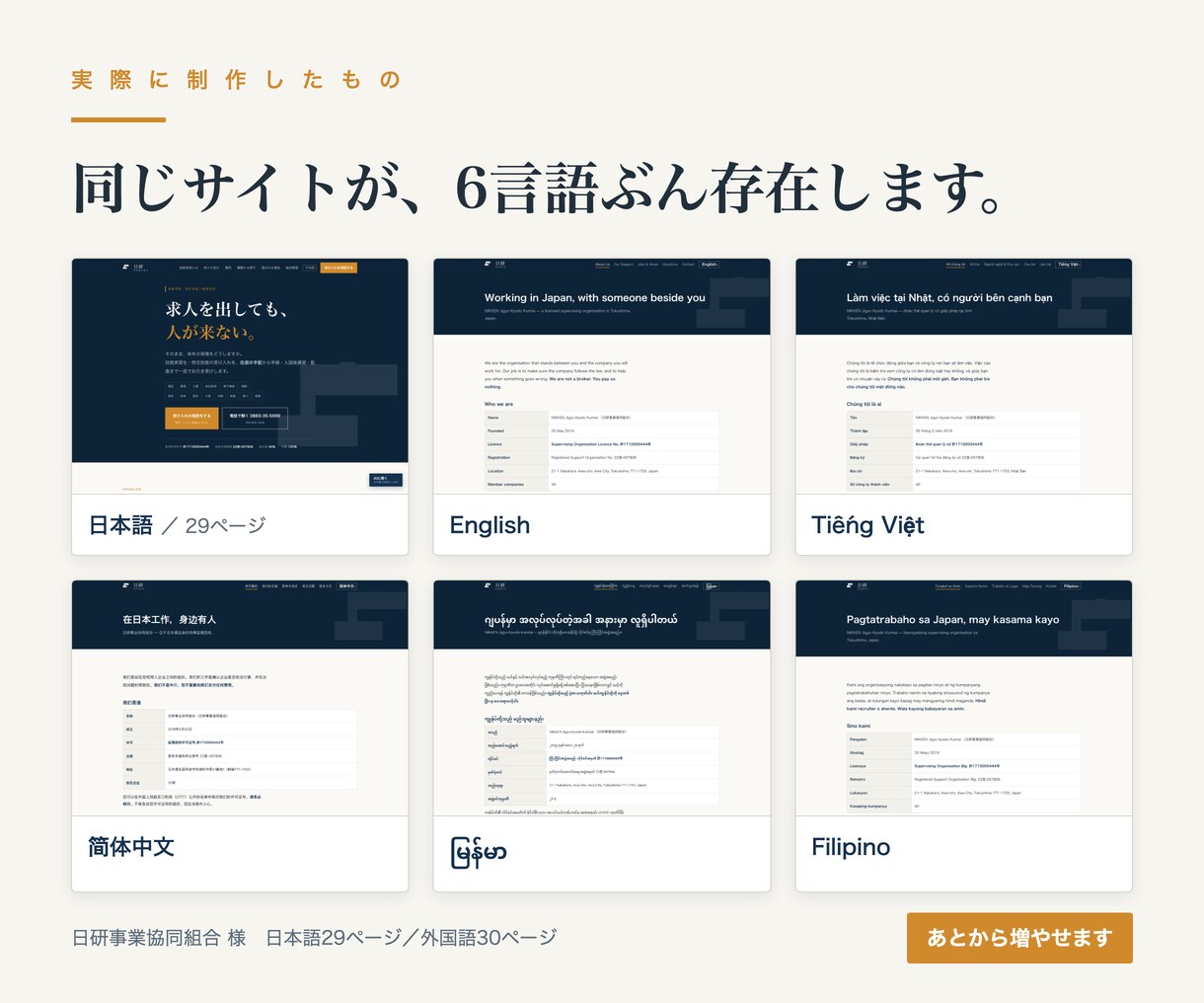Click the 実際に制作したもの section label

click(x=237, y=80)
